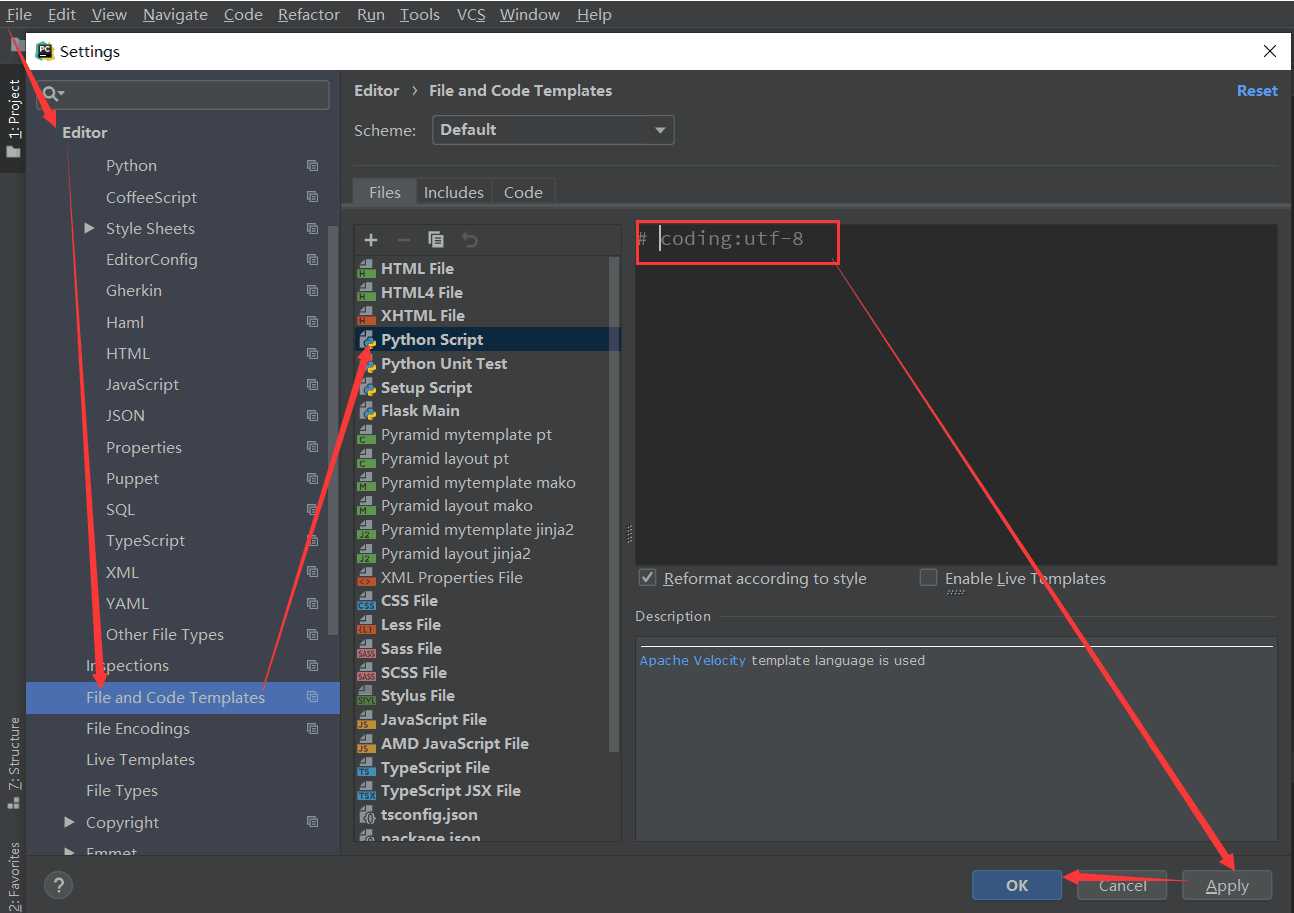Expand the Copyright tree node
Viewport: 1294px width, 913px height.
(x=69, y=822)
